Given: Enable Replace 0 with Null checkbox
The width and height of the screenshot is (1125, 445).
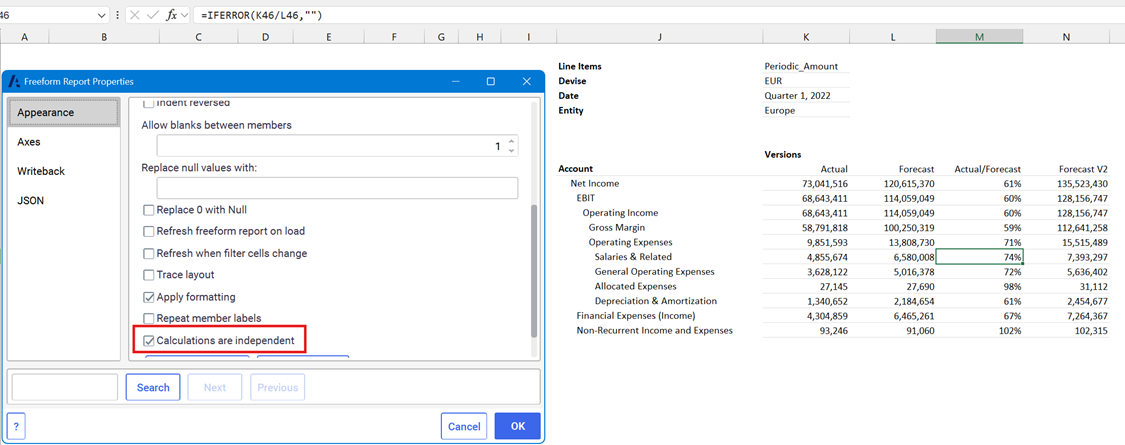Looking at the screenshot, I should (x=149, y=210).
